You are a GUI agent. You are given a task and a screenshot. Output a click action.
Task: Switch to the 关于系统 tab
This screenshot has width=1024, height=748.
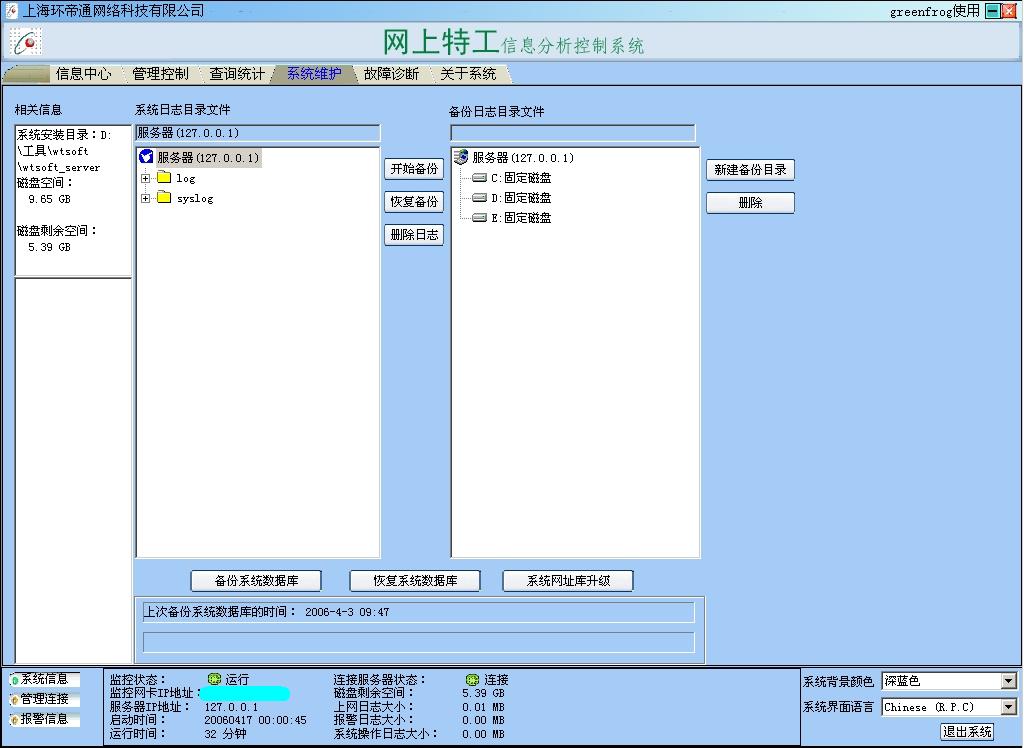(468, 74)
